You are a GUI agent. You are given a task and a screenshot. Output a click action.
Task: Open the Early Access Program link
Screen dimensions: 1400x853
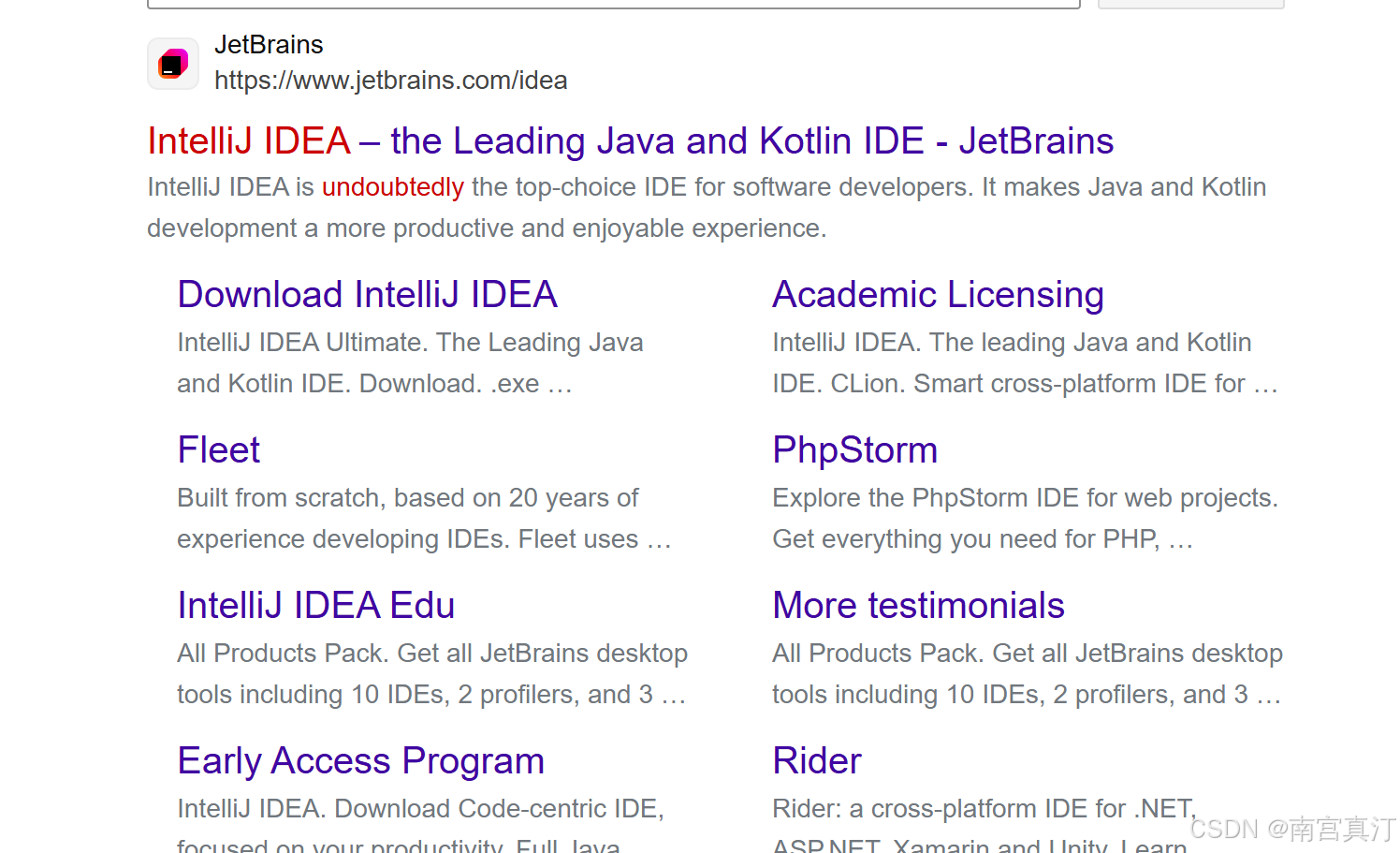tap(360, 761)
